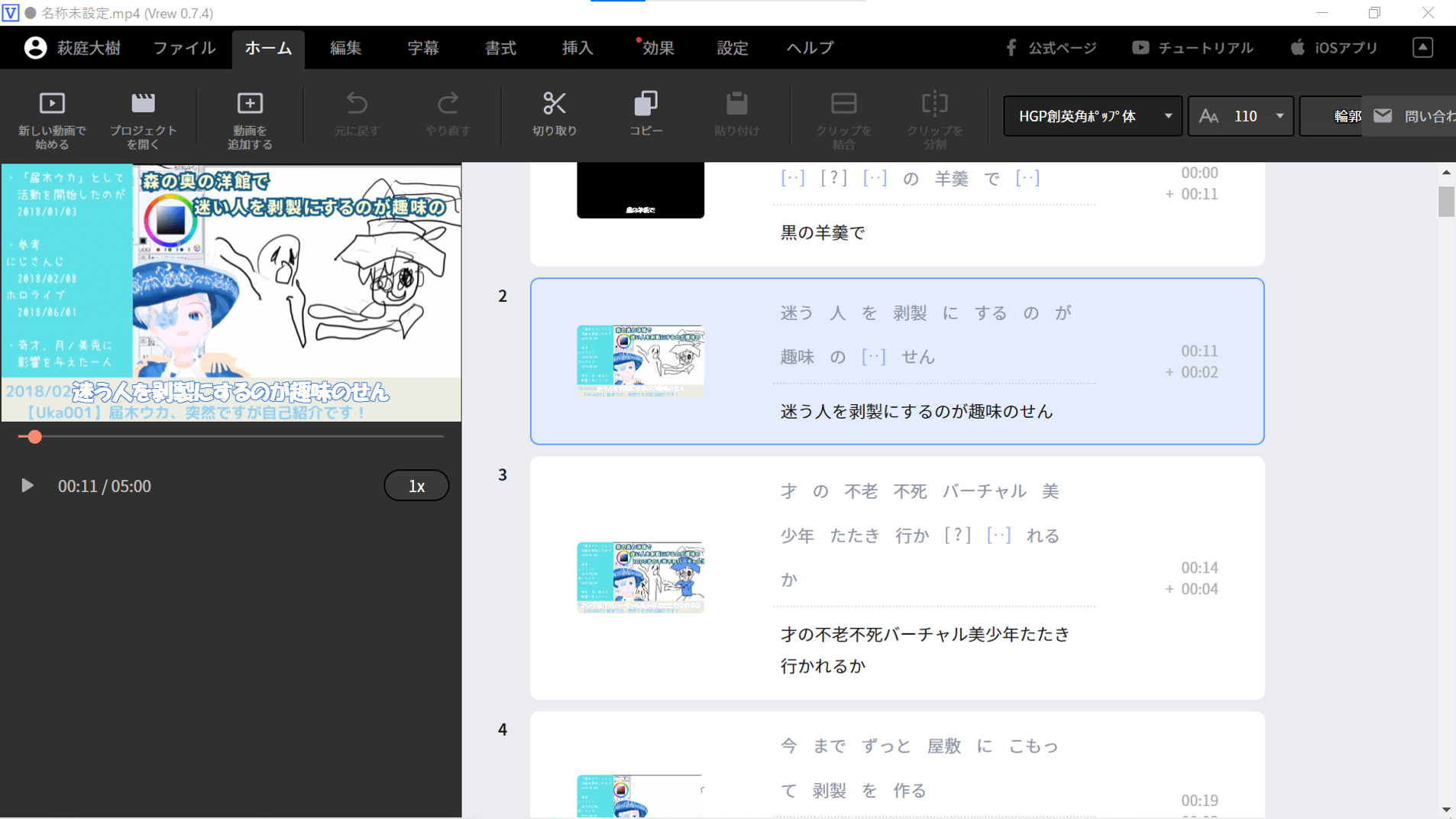Viewport: 1456px width, 819px height.
Task: Open the 編集 tab
Action: [345, 48]
